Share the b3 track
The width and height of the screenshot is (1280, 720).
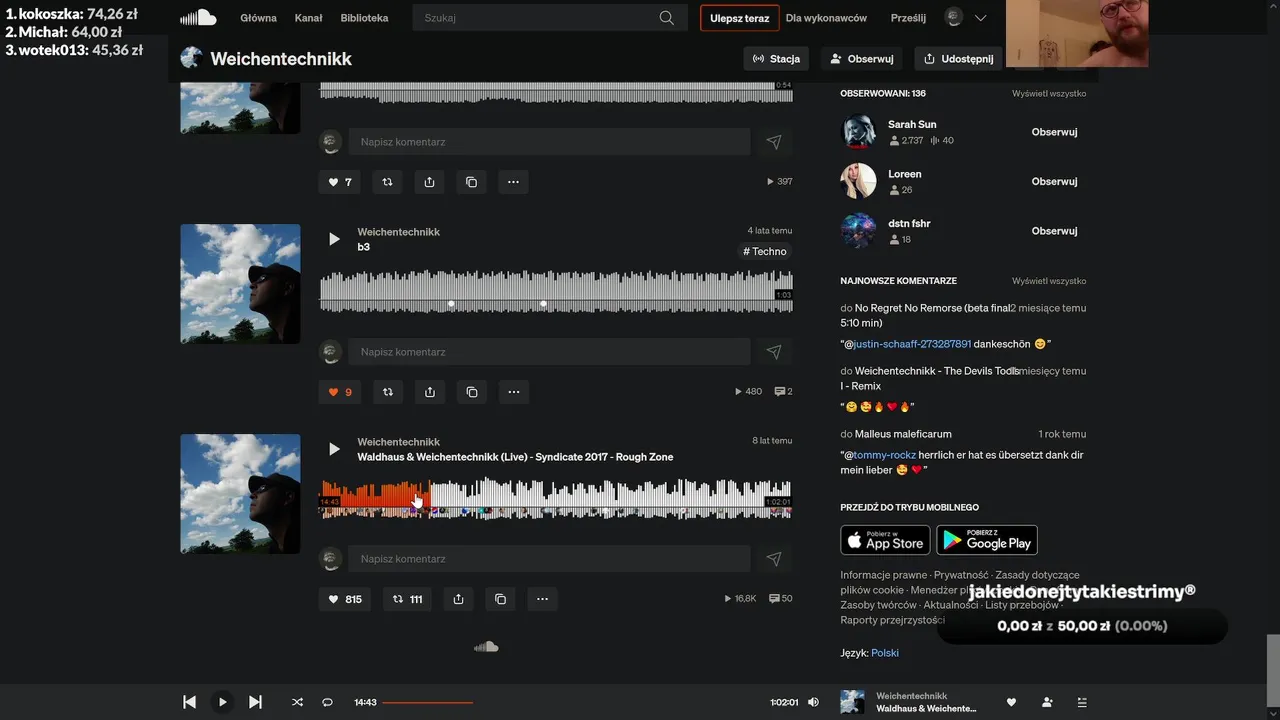(x=429, y=392)
